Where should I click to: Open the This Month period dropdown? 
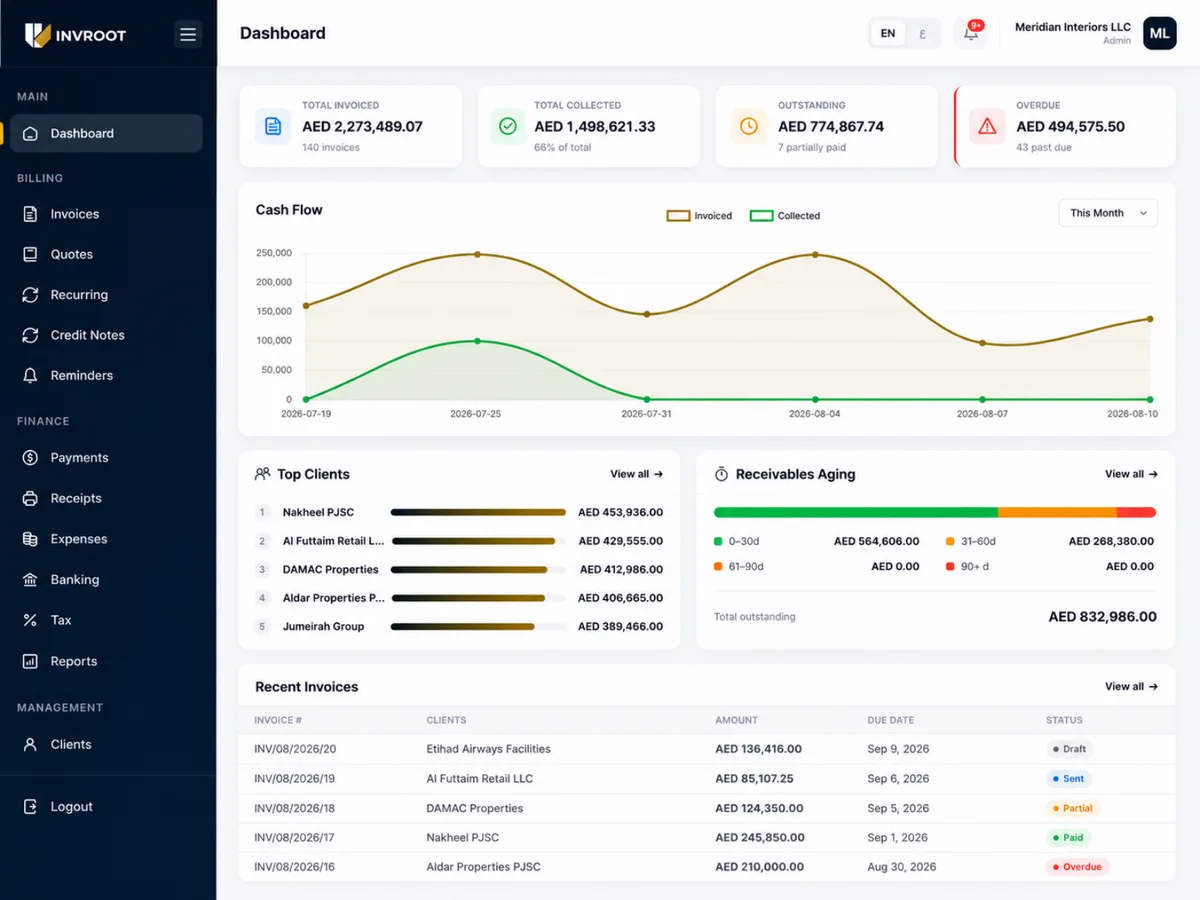pos(1108,213)
